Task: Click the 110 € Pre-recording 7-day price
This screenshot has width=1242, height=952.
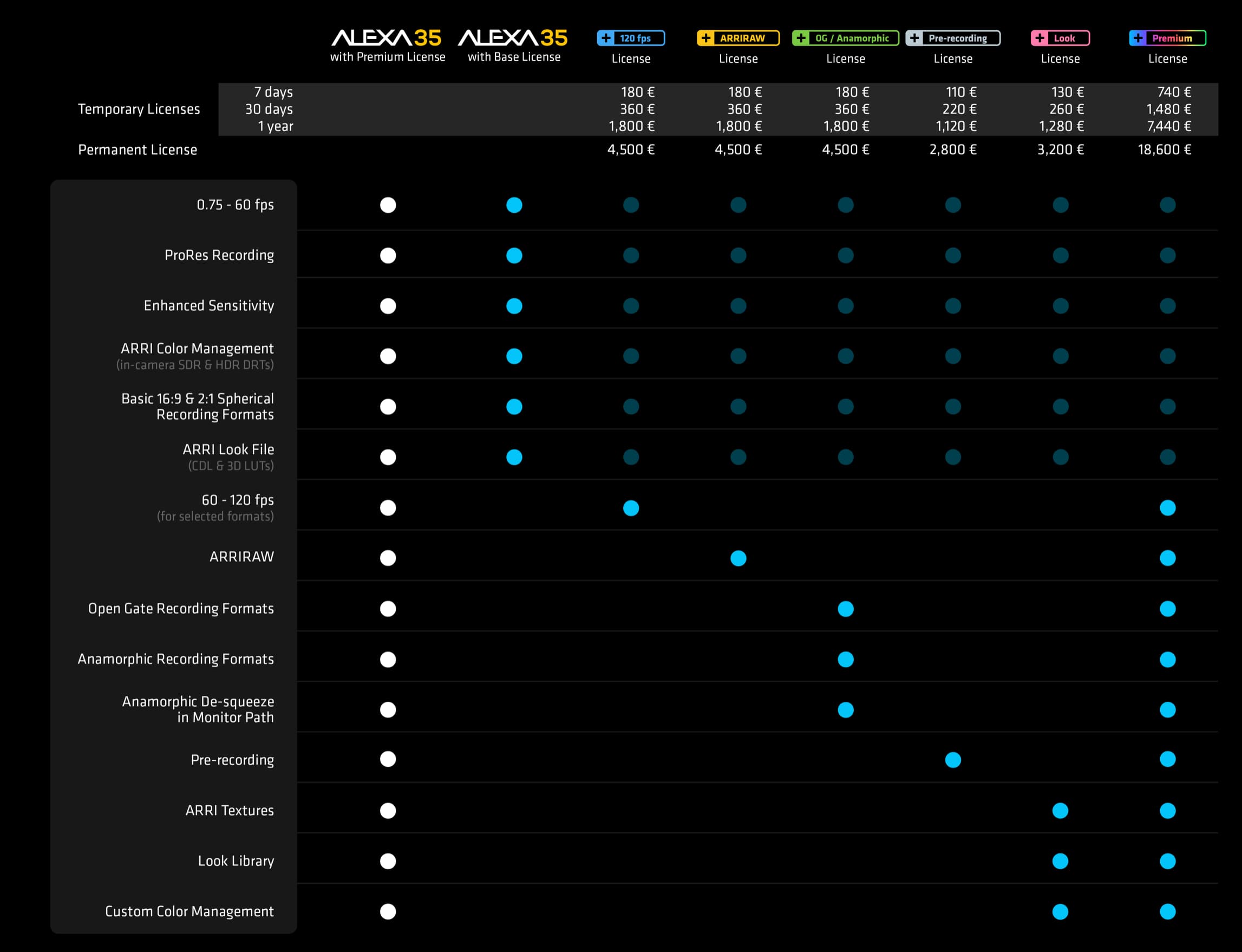Action: (x=961, y=92)
